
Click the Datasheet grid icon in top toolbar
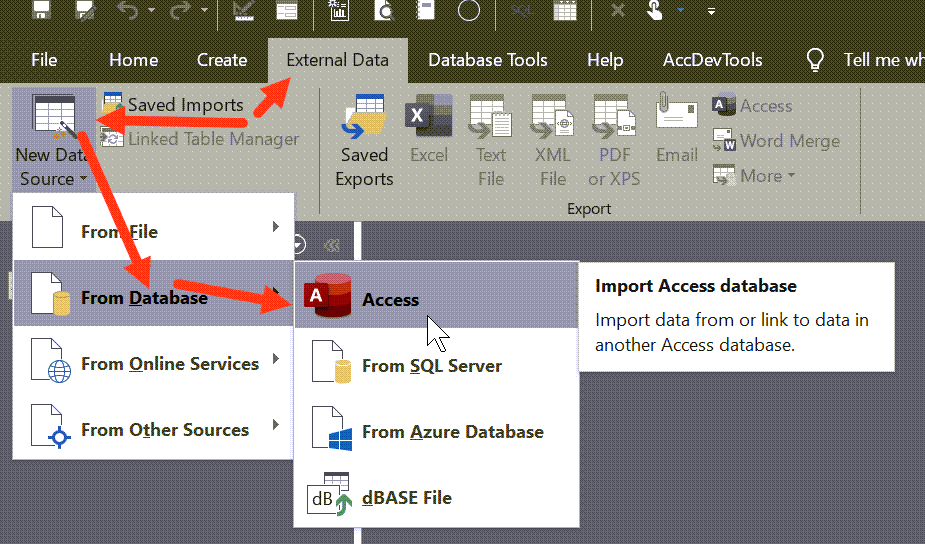click(x=565, y=10)
